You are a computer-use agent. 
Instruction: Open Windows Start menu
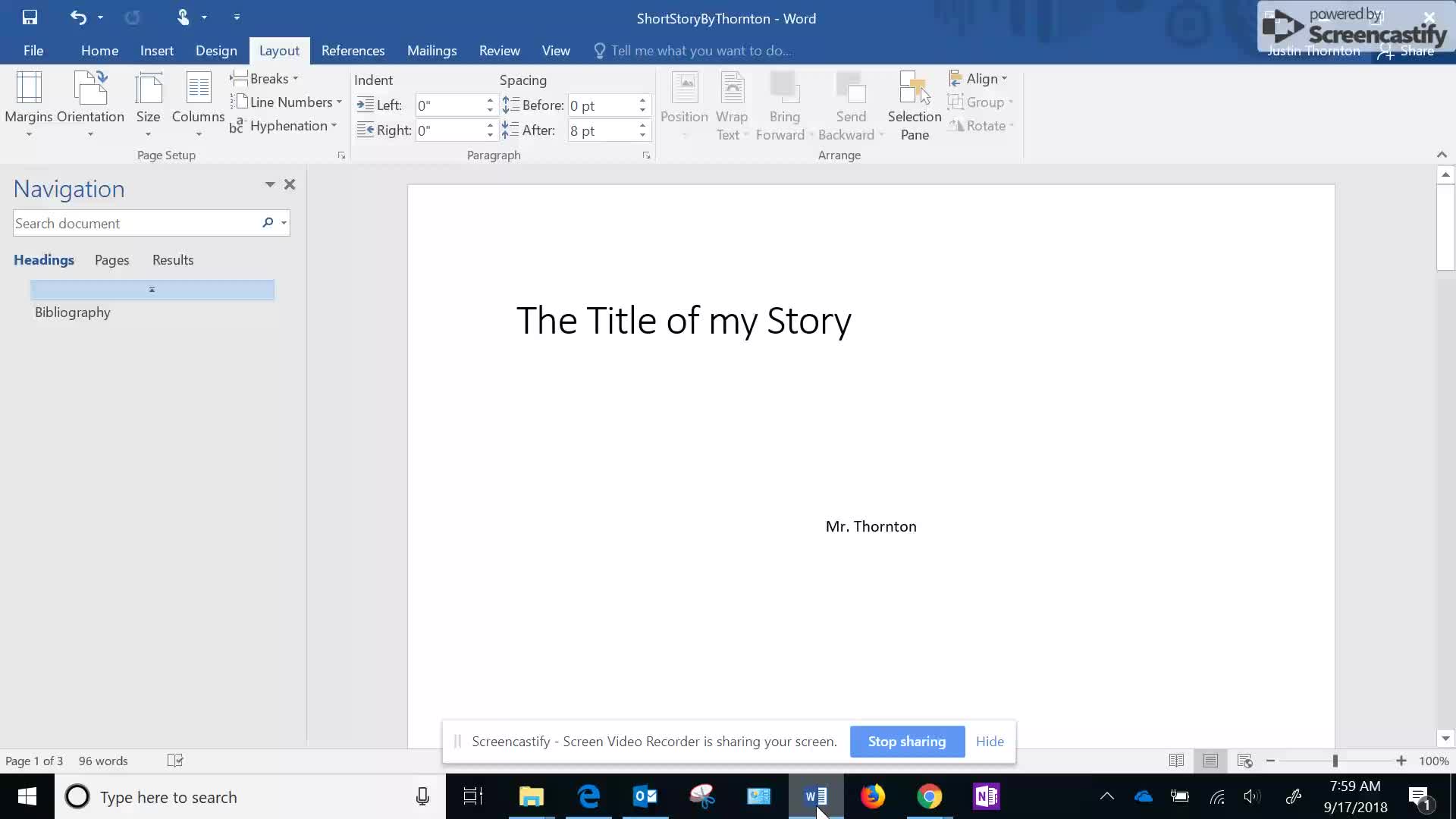pos(27,796)
